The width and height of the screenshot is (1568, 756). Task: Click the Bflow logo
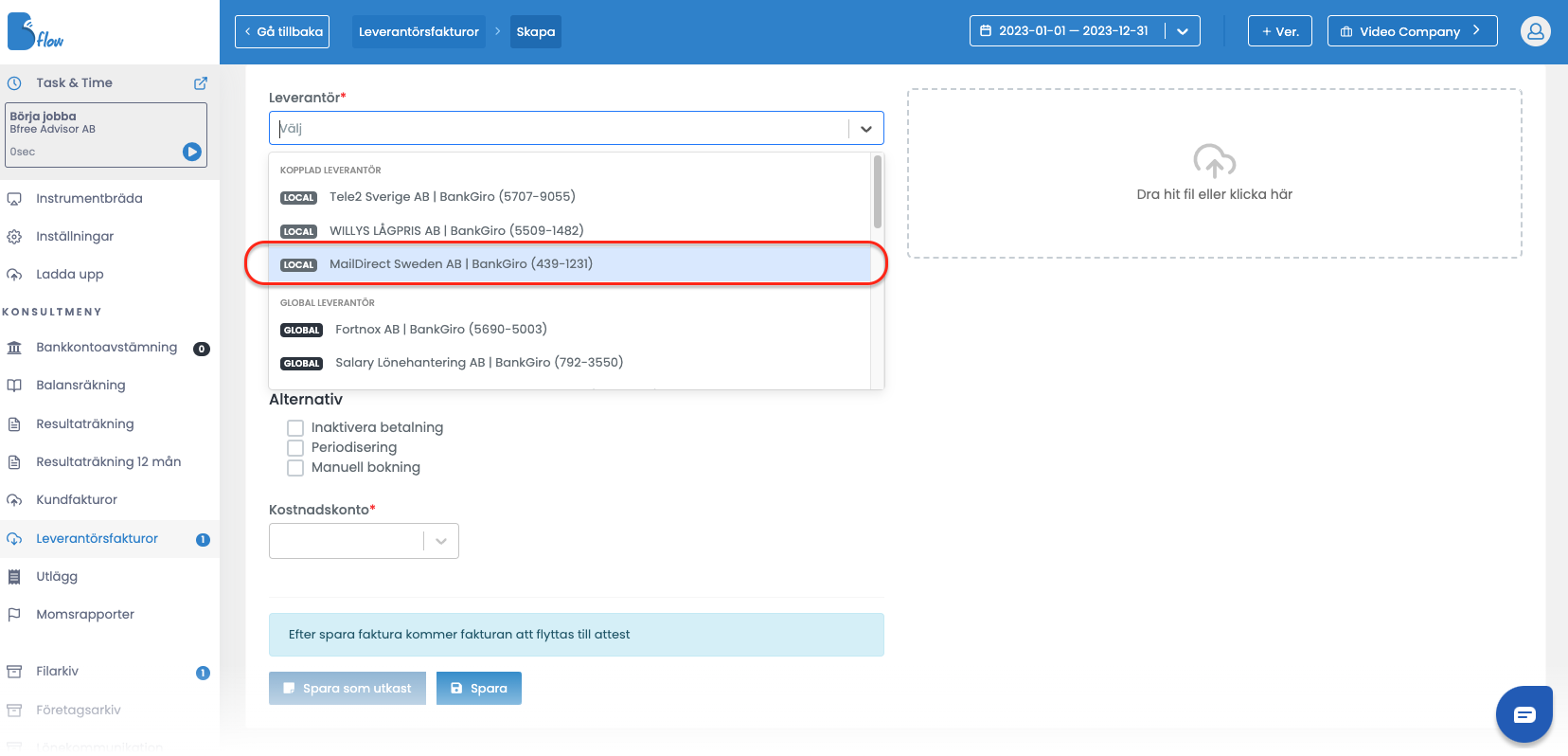point(35,32)
